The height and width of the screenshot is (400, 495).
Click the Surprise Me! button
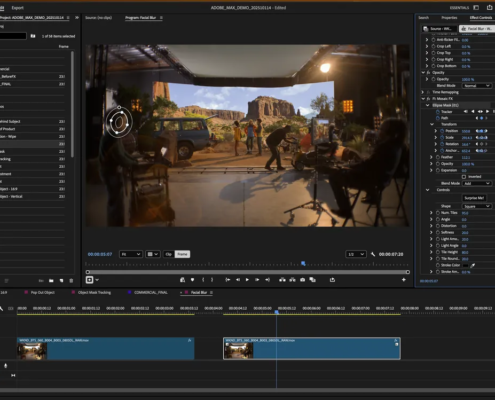(474, 198)
